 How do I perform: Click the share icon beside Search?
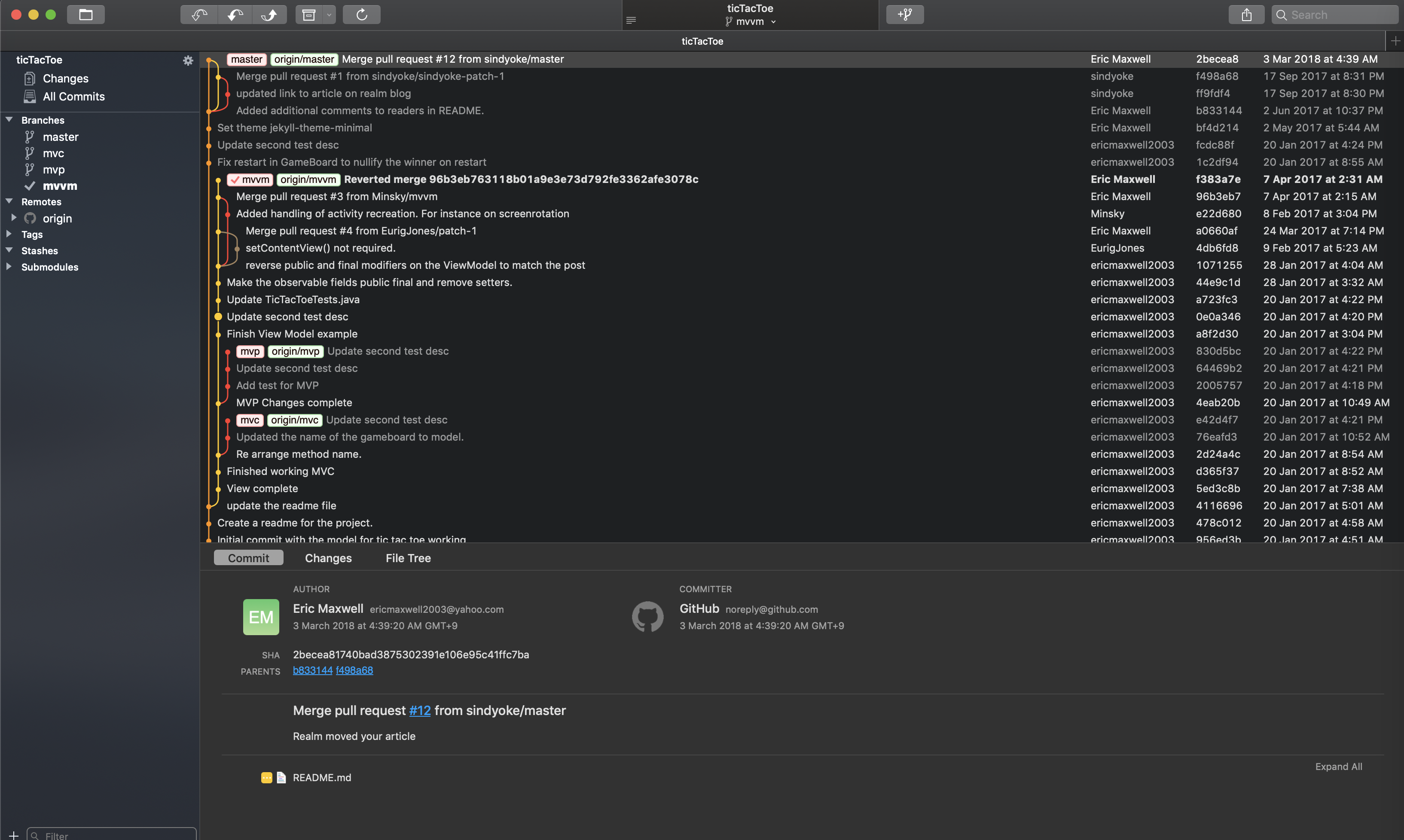[x=1246, y=15]
